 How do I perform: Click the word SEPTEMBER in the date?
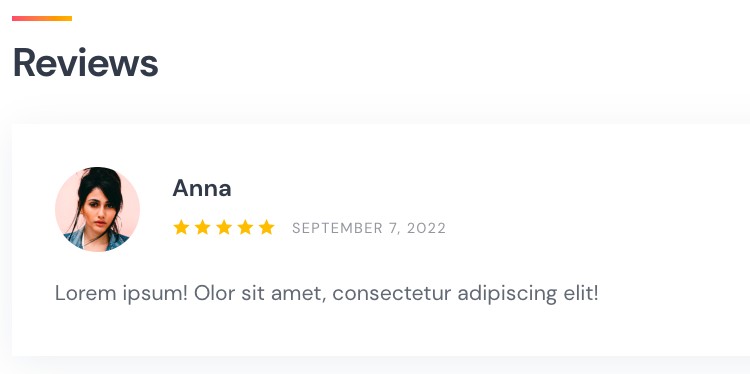click(337, 228)
